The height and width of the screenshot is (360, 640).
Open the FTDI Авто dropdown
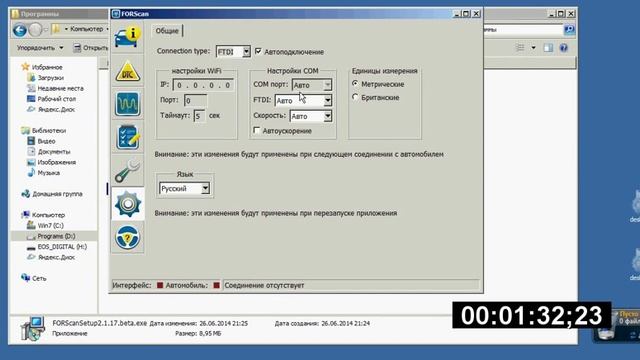(x=327, y=100)
